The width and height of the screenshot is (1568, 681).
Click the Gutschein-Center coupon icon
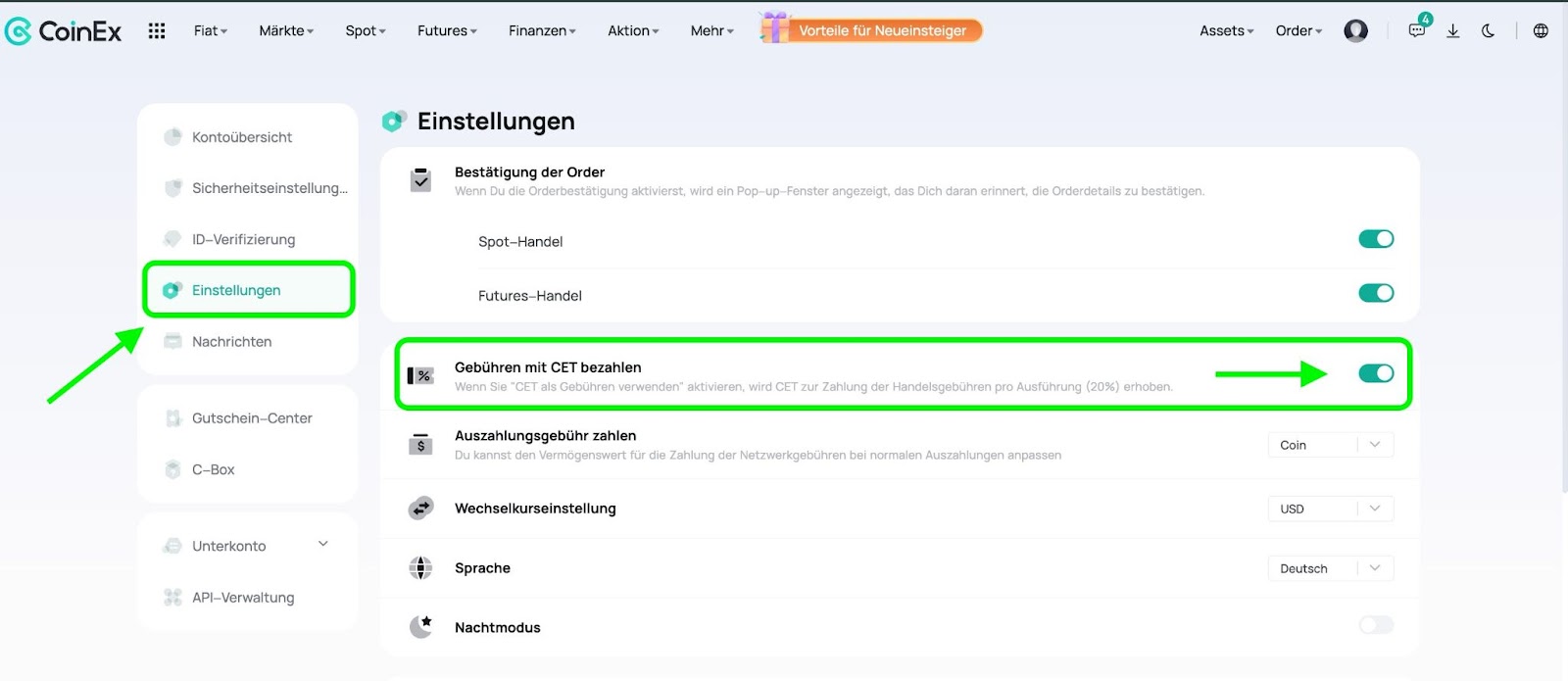[172, 417]
